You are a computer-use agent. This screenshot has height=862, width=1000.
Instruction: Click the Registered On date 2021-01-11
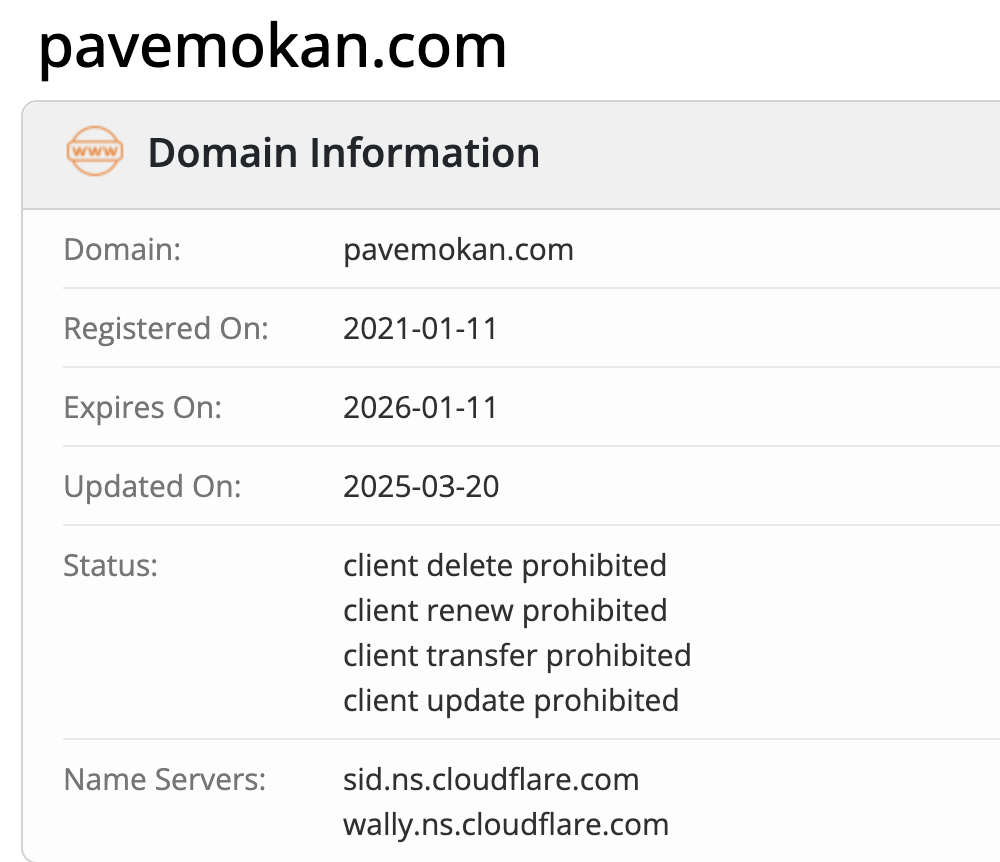pos(420,329)
